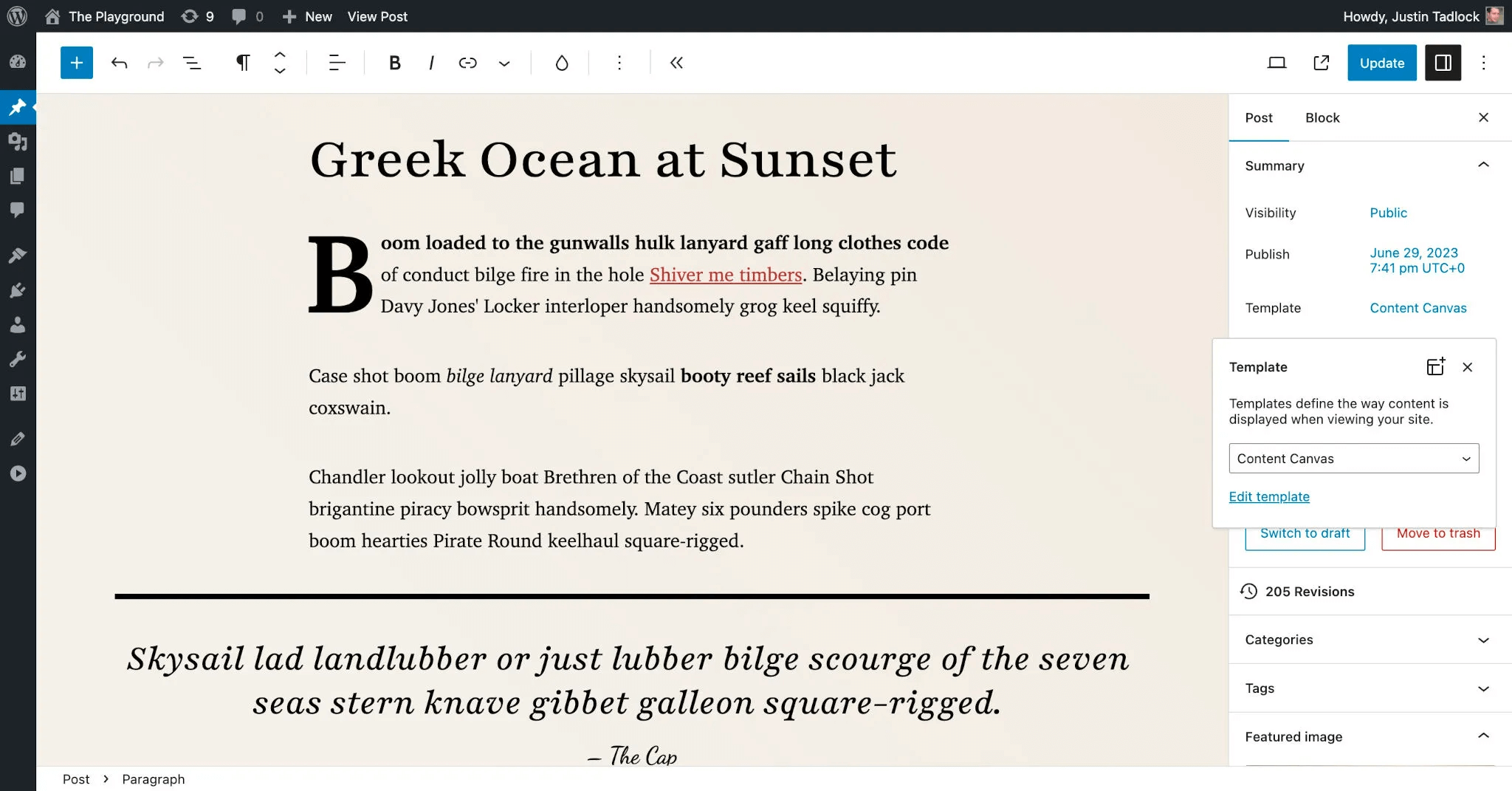The image size is (1512, 791).
Task: Switch to the Block tab
Action: click(1322, 117)
